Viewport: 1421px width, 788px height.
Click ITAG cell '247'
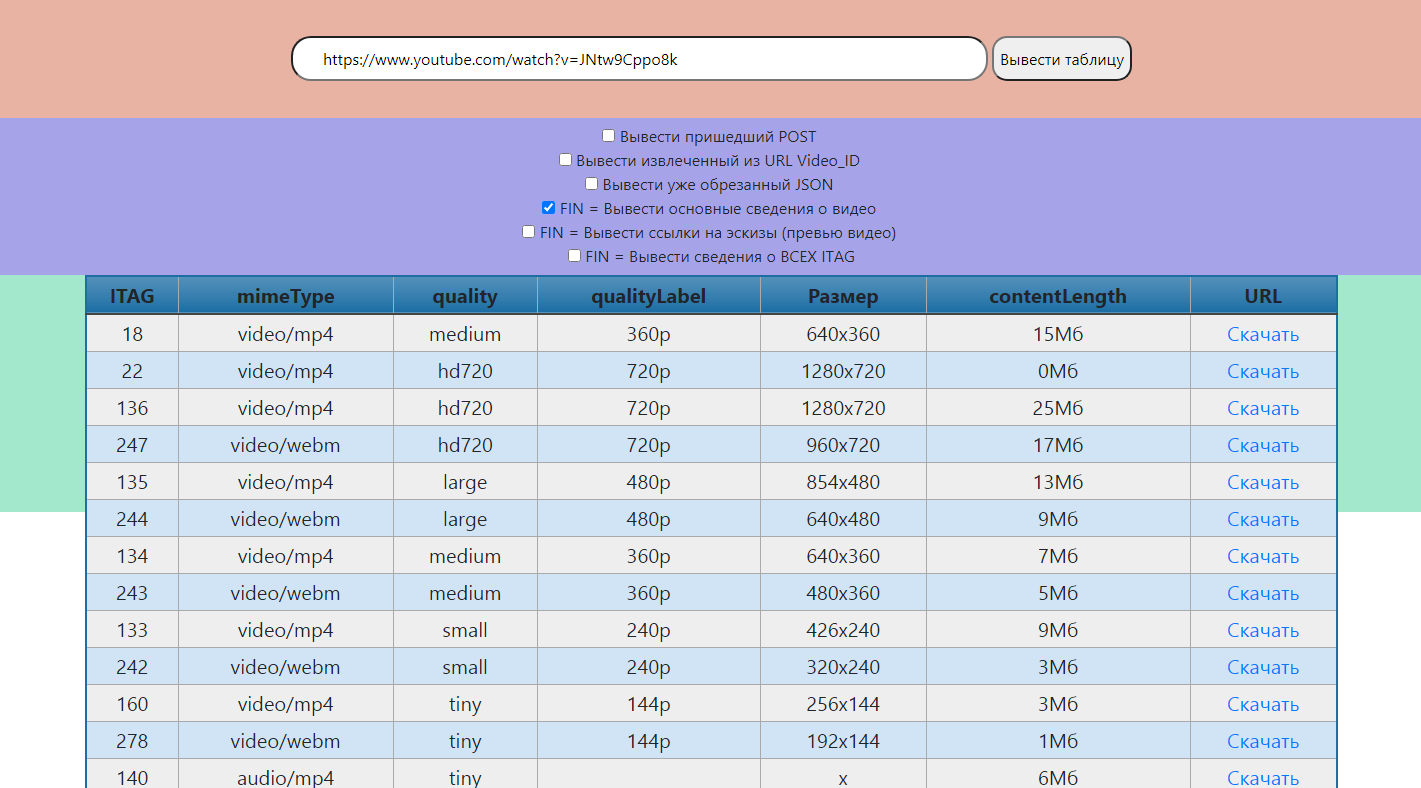[x=132, y=445]
